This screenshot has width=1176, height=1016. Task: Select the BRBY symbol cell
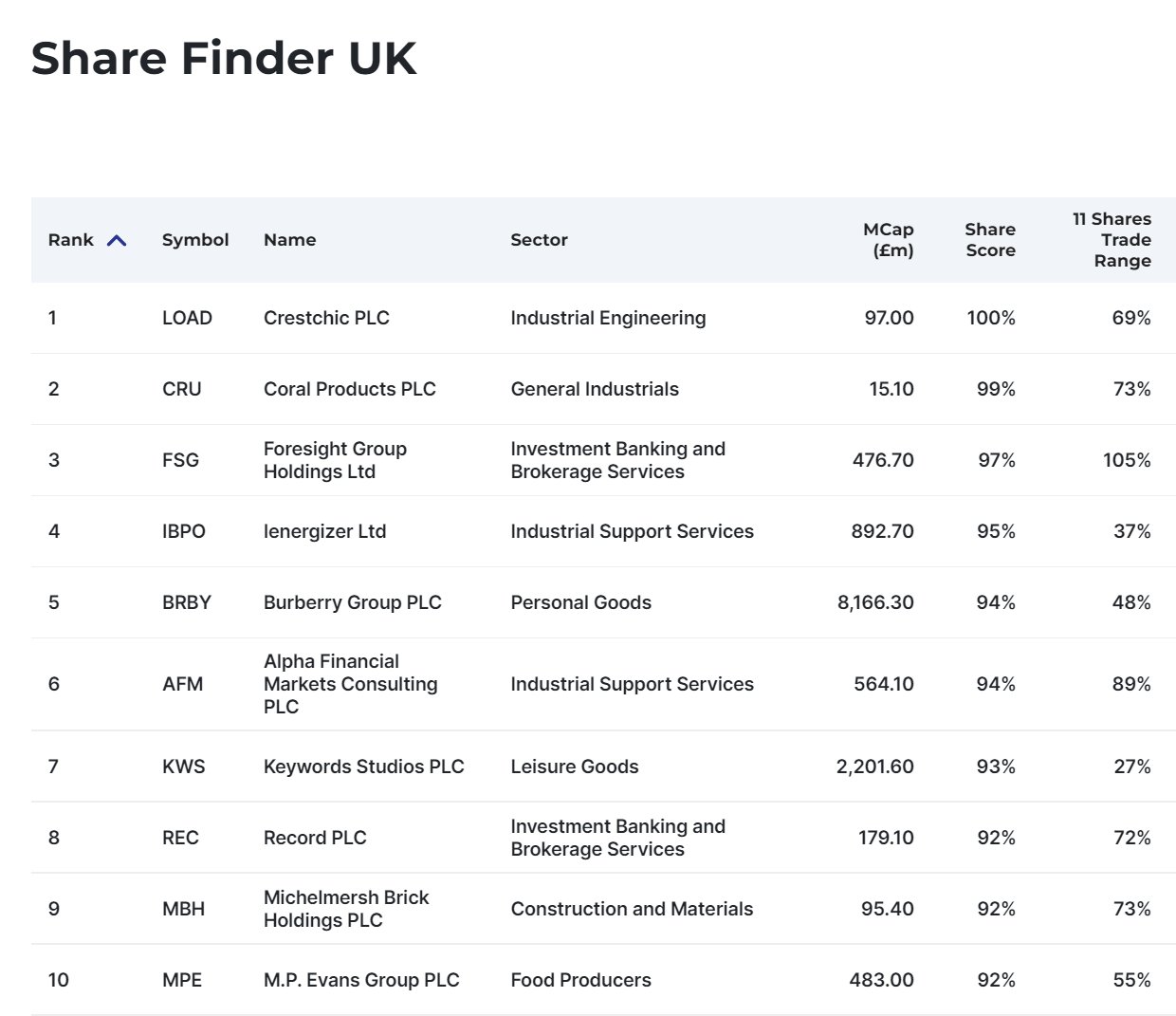click(x=187, y=602)
